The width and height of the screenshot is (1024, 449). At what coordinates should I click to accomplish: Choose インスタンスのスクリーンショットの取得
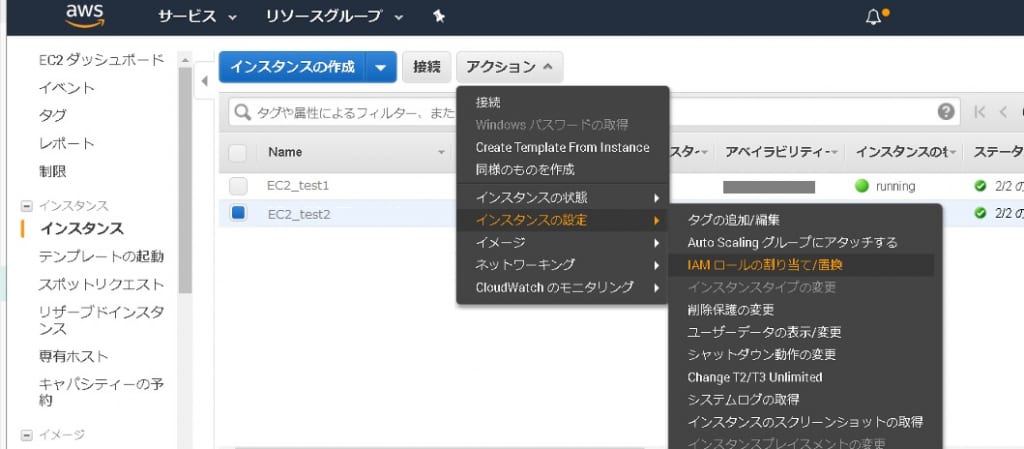pyautogui.click(x=805, y=422)
